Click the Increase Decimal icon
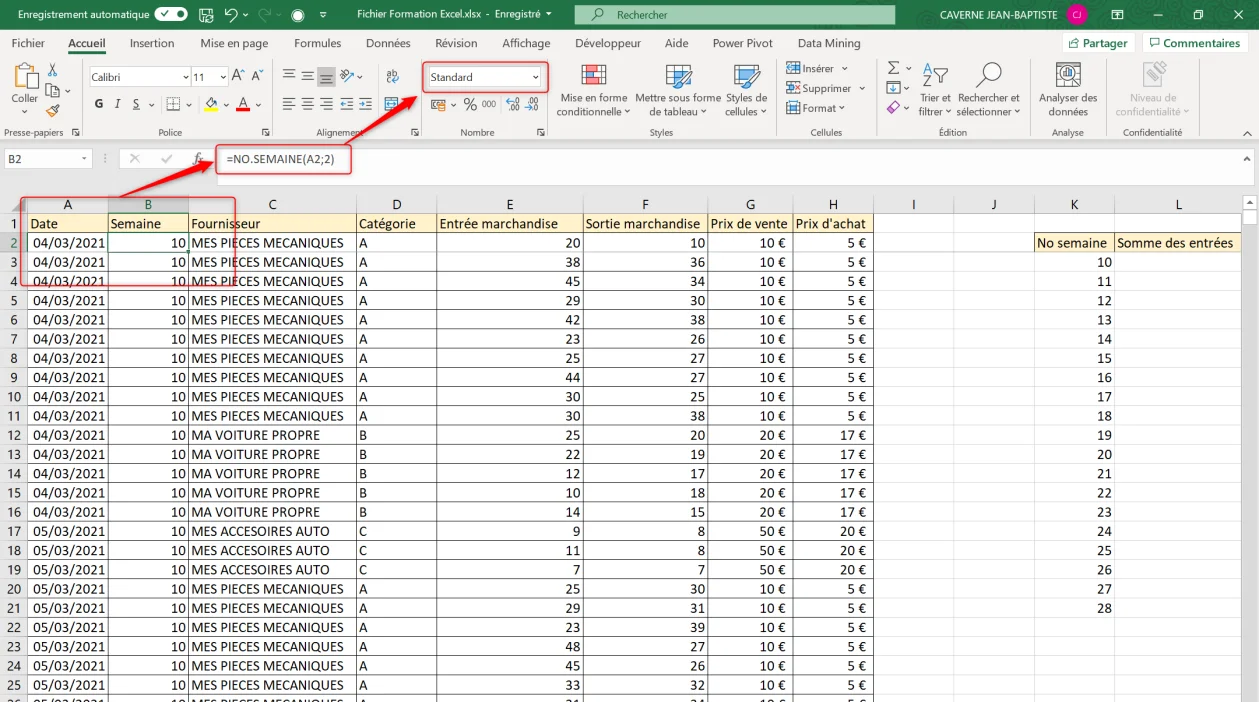The image size is (1259, 702). tap(513, 104)
